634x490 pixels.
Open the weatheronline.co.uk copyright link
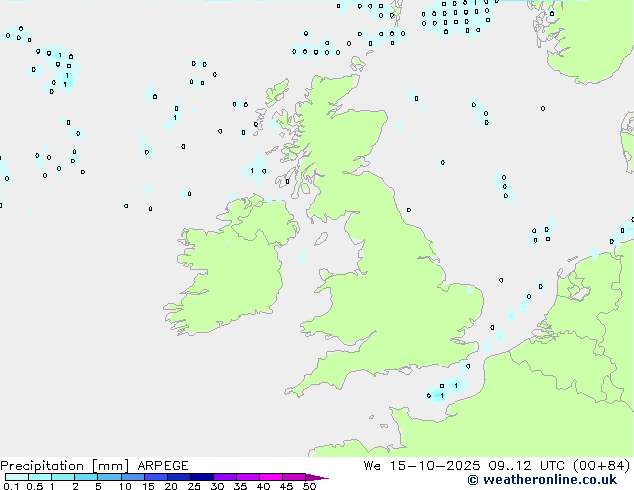(548, 481)
